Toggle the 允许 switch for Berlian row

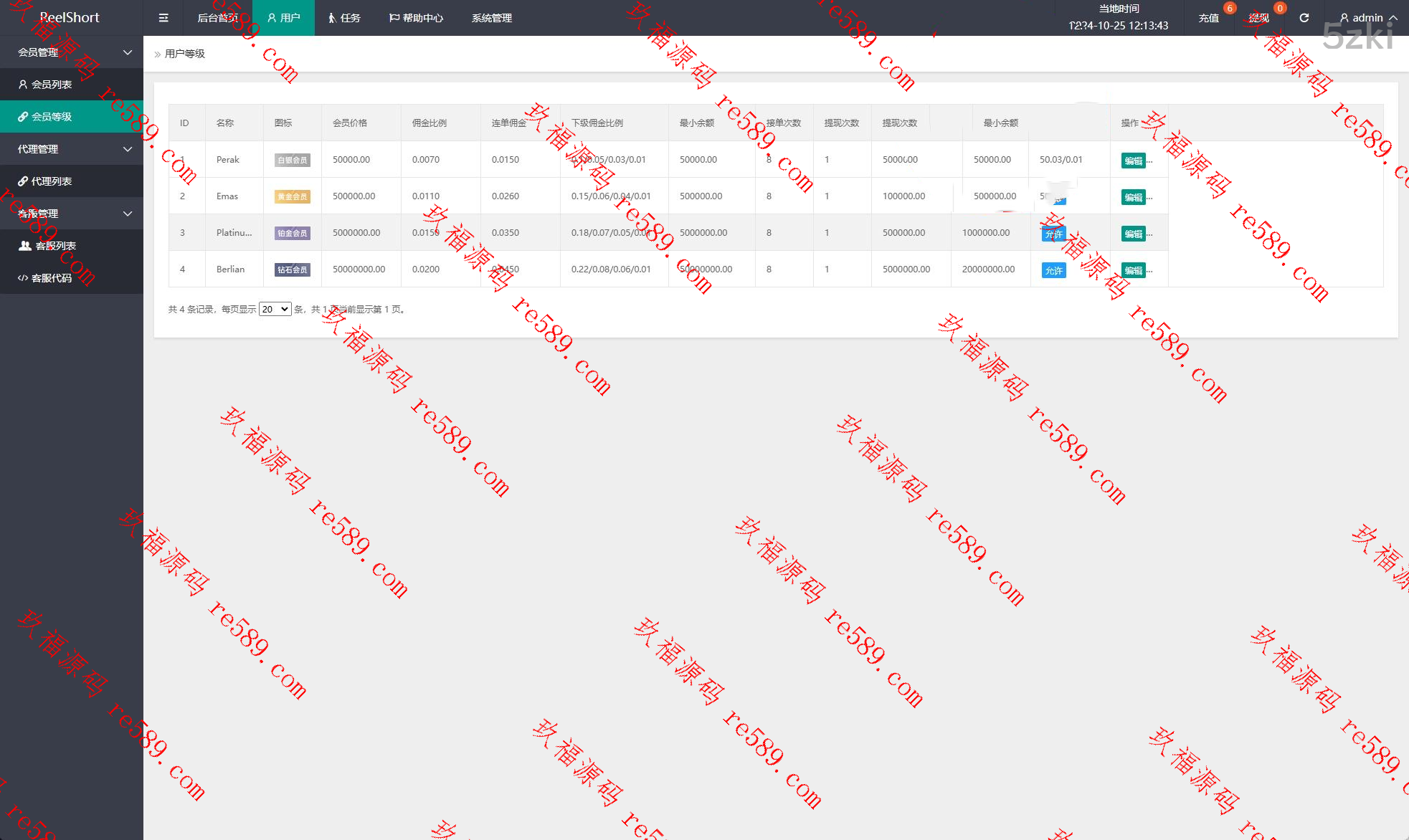pyautogui.click(x=1053, y=271)
